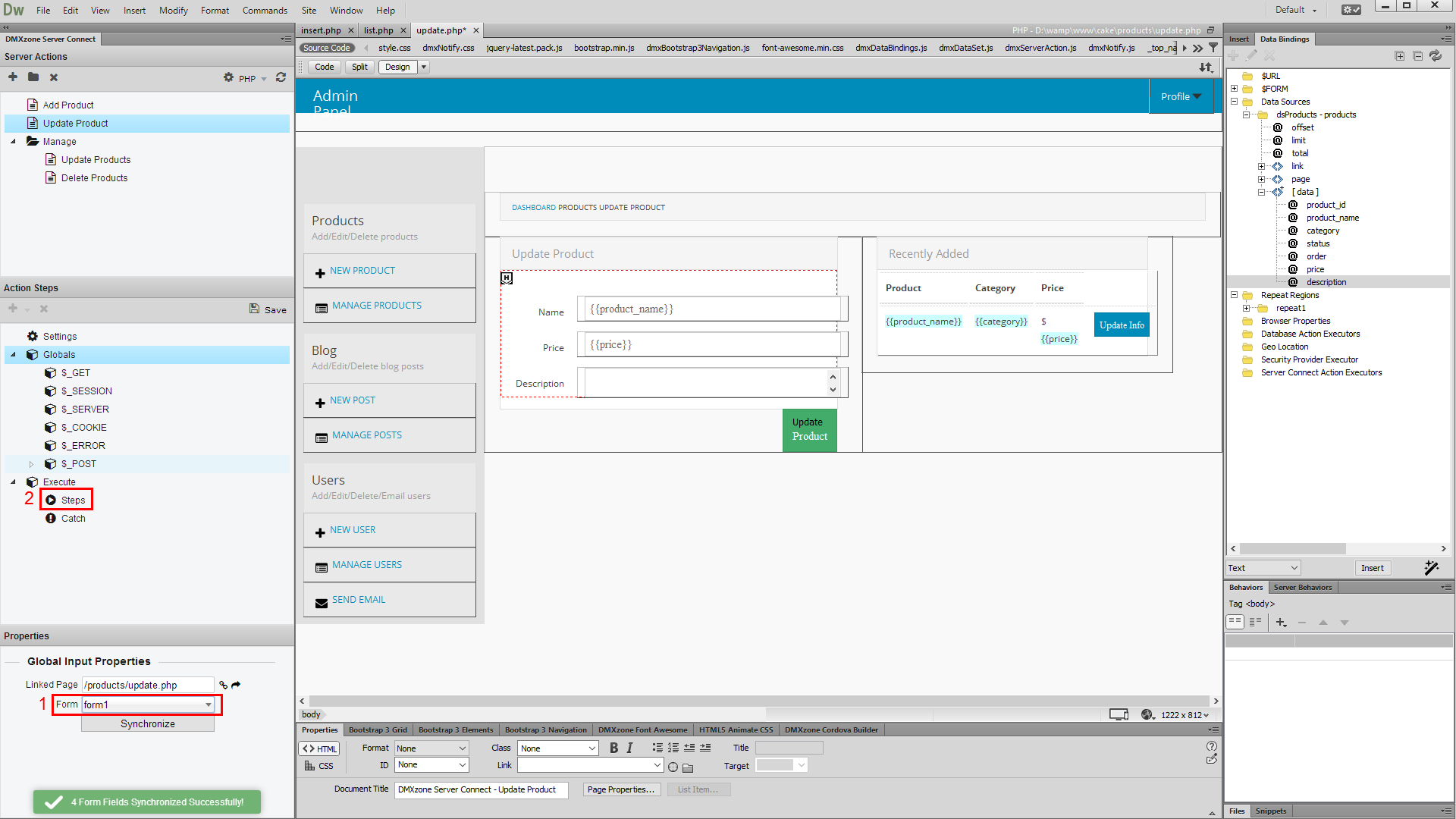Click the Page Properties button

point(621,789)
